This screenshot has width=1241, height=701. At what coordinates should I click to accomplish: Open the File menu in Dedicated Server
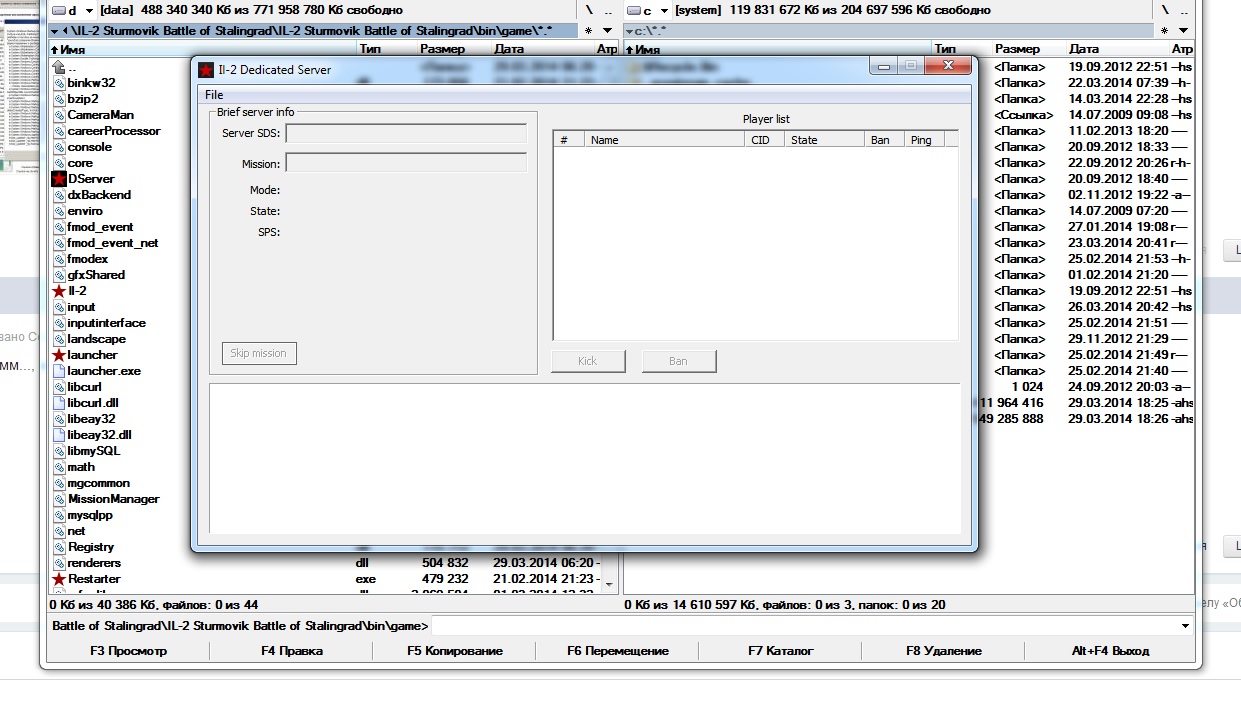pyautogui.click(x=214, y=95)
